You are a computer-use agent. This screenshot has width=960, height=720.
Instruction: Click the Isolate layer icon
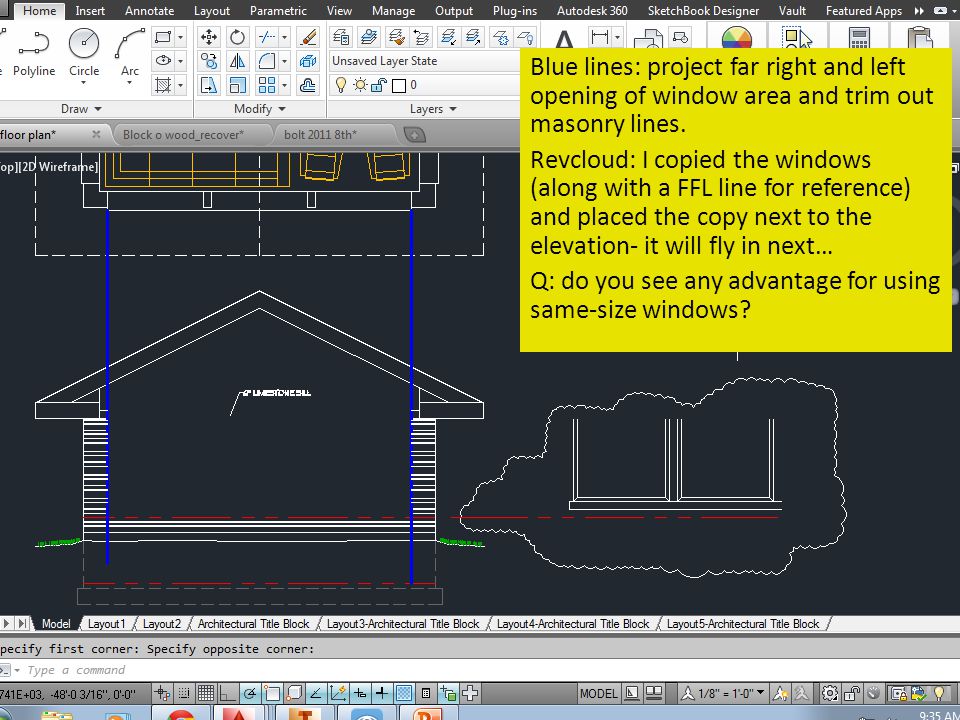click(x=448, y=37)
